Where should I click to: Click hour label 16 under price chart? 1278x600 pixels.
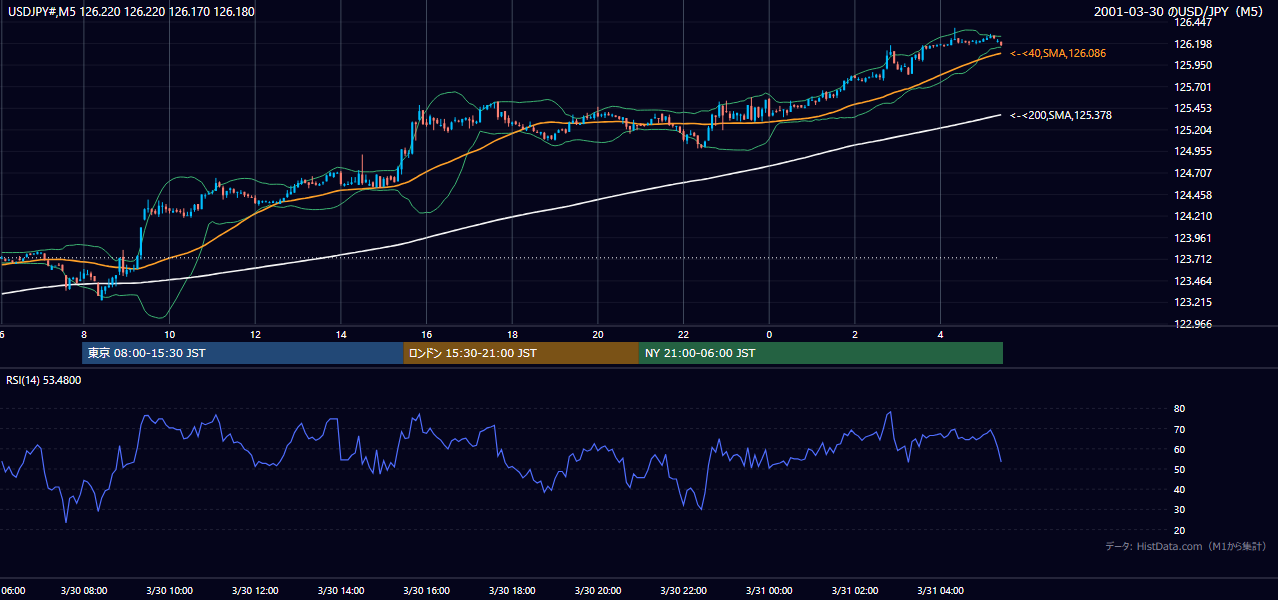point(426,334)
